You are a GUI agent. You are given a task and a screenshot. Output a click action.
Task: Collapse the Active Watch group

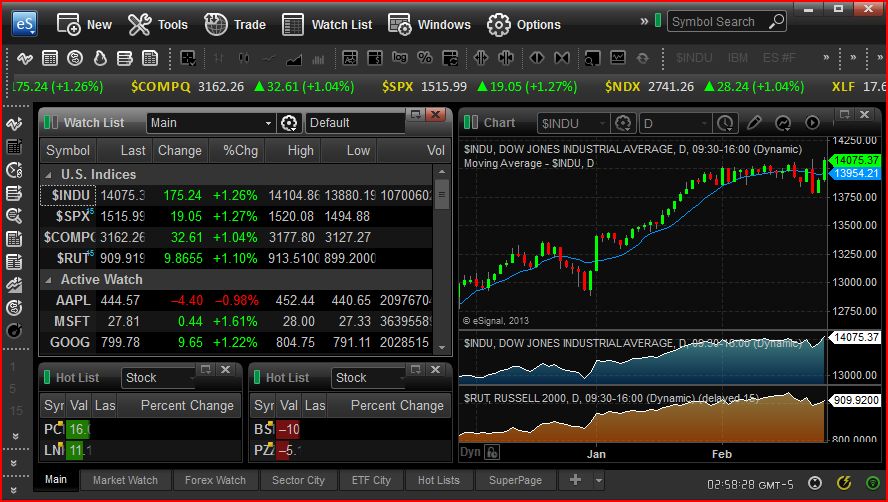(x=49, y=280)
